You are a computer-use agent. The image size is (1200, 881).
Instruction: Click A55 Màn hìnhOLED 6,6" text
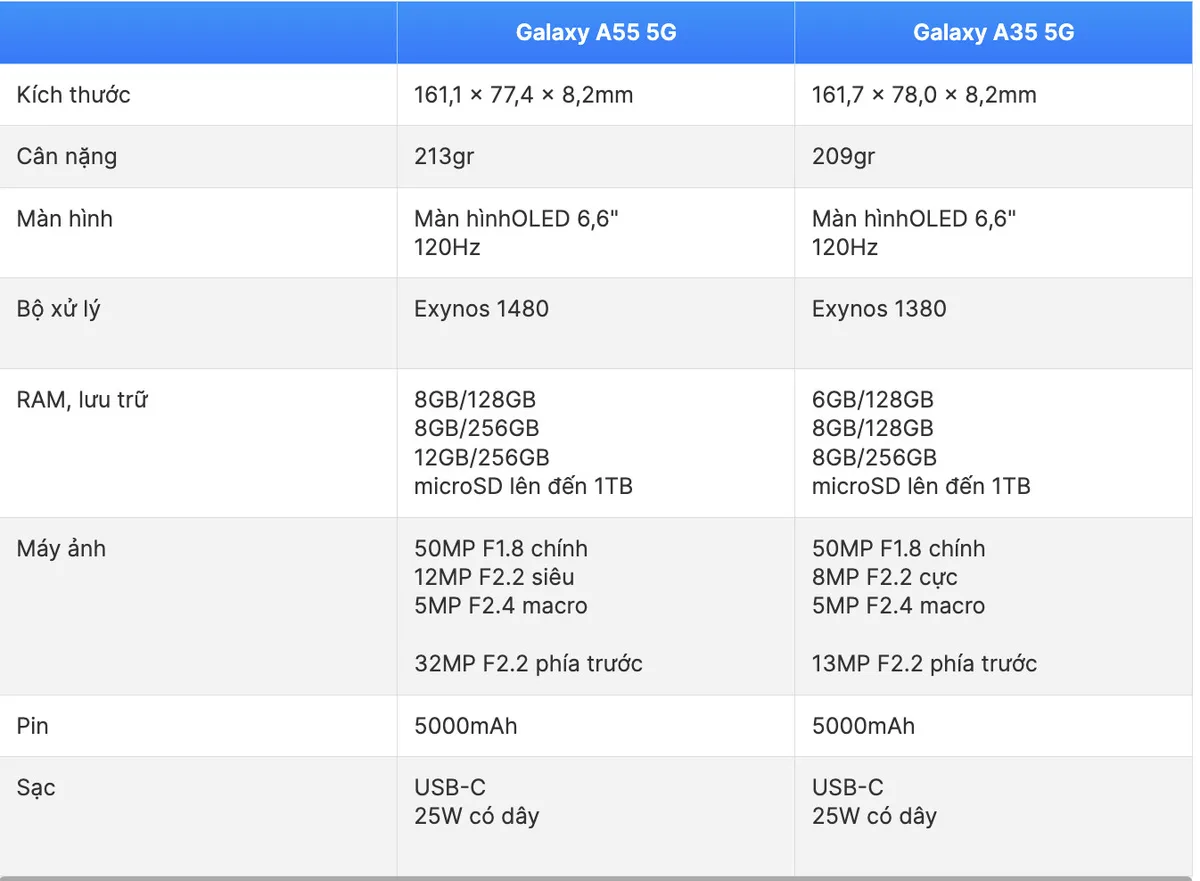517,218
